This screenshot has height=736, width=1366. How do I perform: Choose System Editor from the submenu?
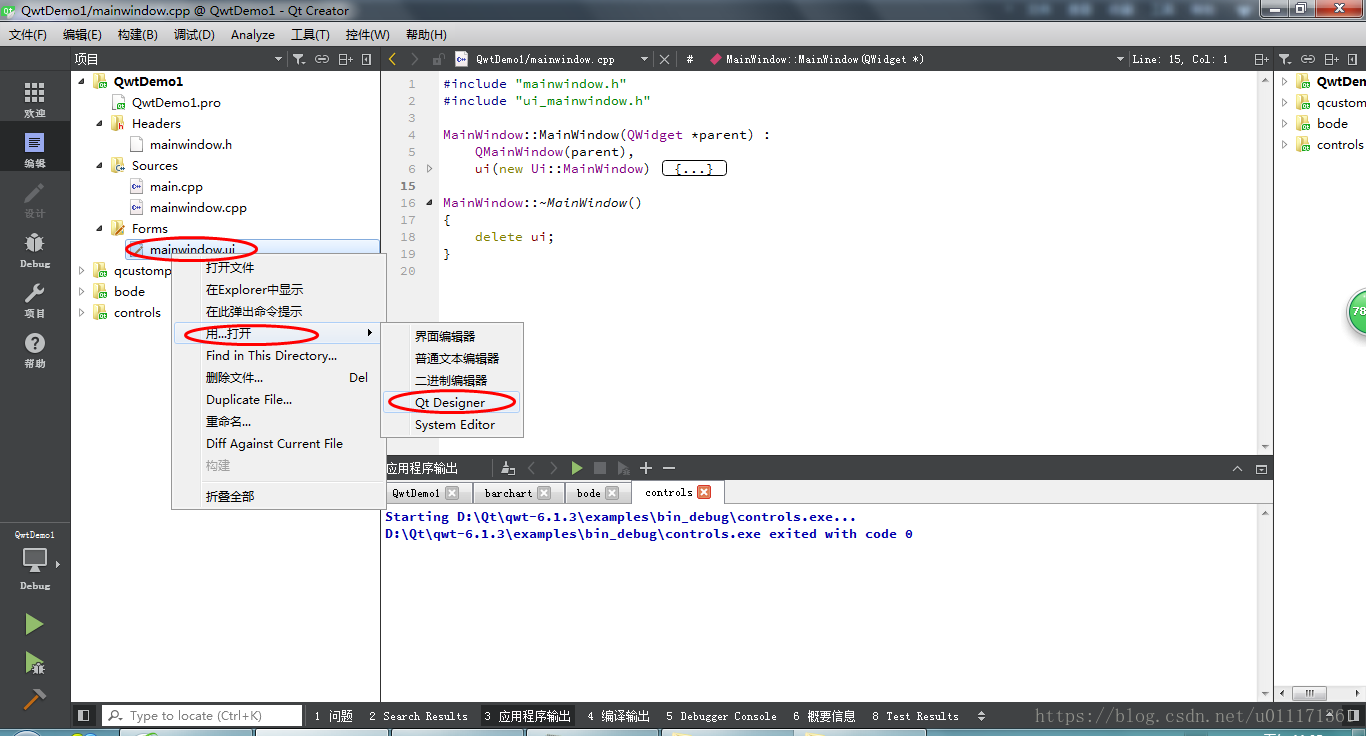point(450,425)
